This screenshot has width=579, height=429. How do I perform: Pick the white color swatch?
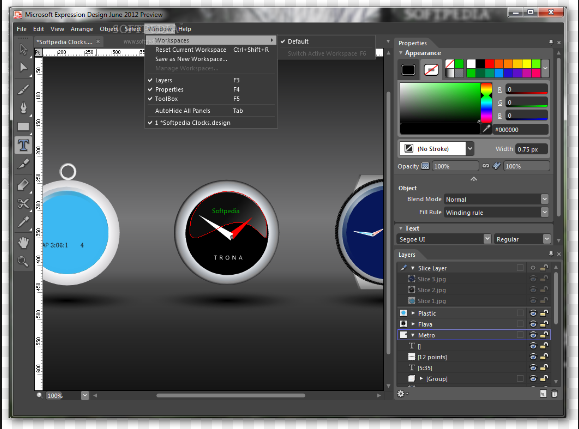tap(471, 64)
